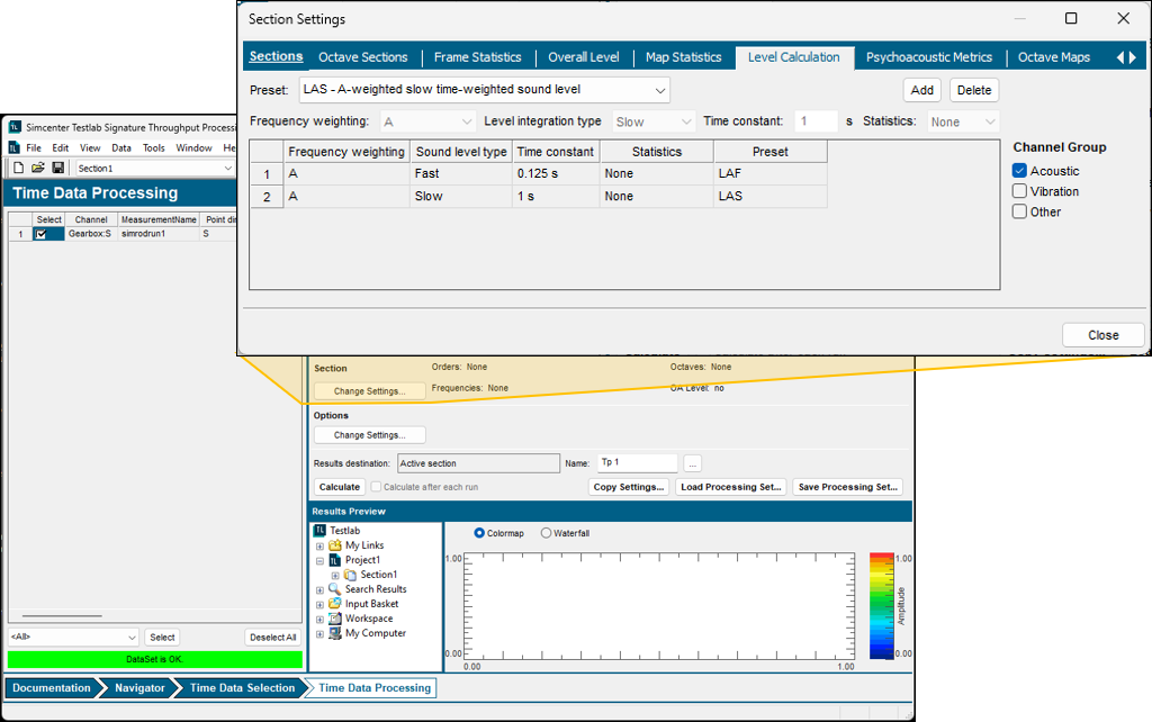This screenshot has height=722, width=1152.
Task: Open the Tools menu
Action: 154,148
